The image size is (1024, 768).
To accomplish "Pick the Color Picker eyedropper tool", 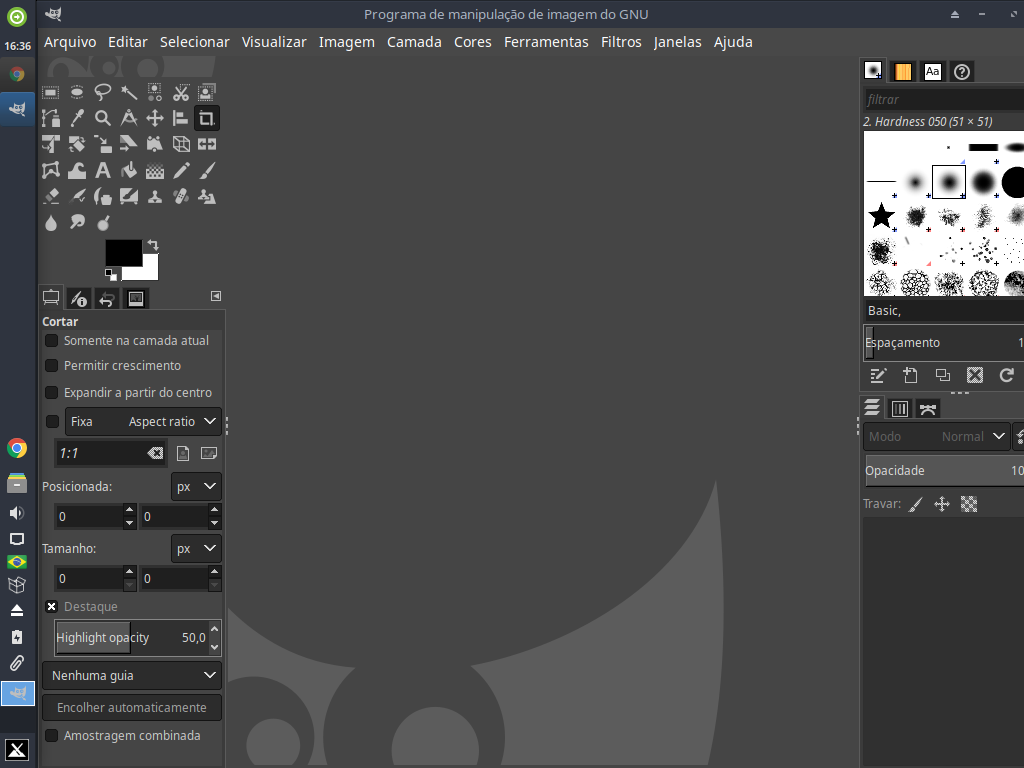I will (x=76, y=118).
